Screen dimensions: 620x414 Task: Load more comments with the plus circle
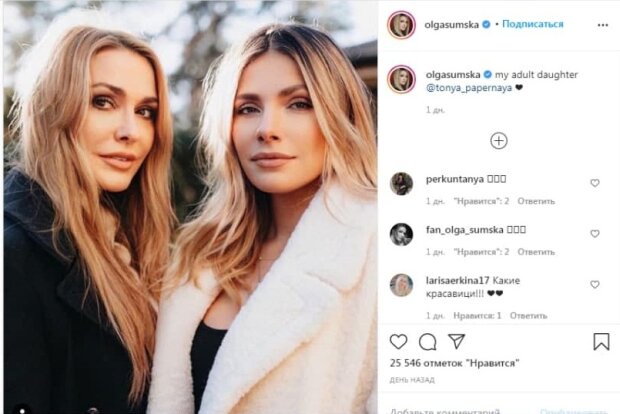[x=499, y=141]
